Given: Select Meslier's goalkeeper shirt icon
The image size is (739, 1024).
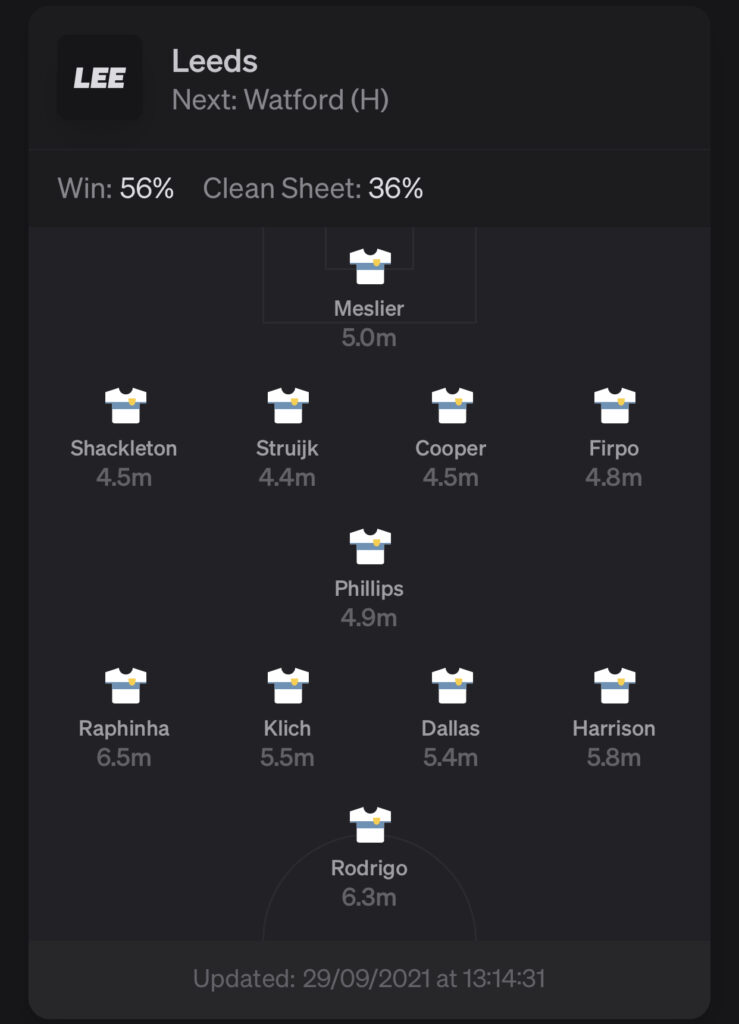Looking at the screenshot, I should pos(370,266).
